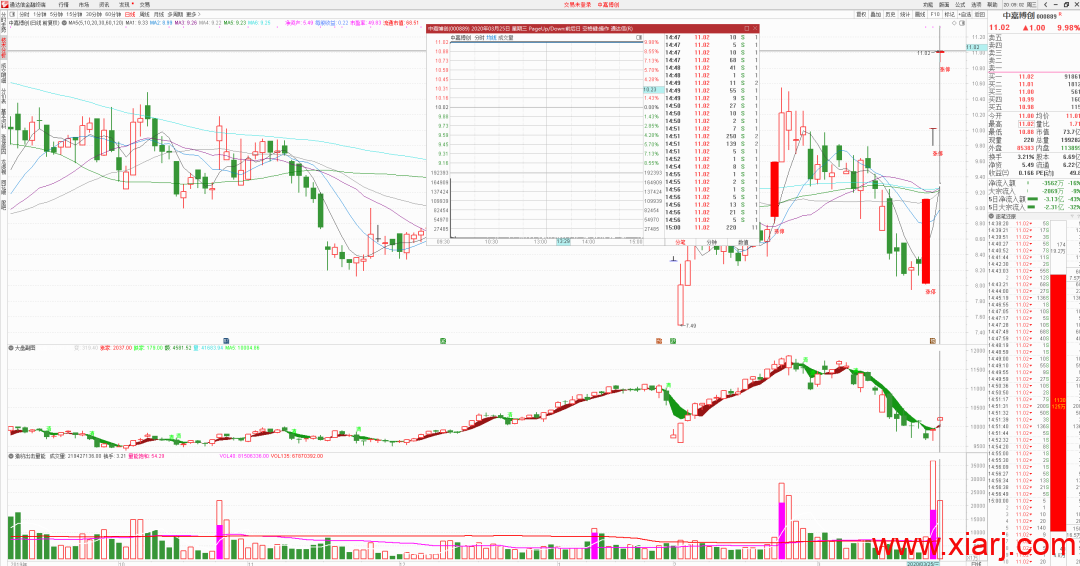Click the 版面 menu item at top right

[x=944, y=5]
